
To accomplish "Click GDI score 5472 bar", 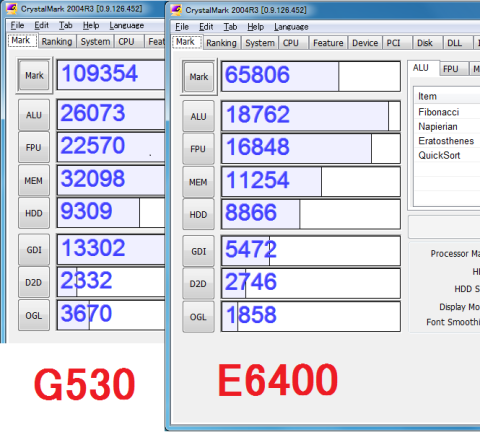I will click(311, 251).
